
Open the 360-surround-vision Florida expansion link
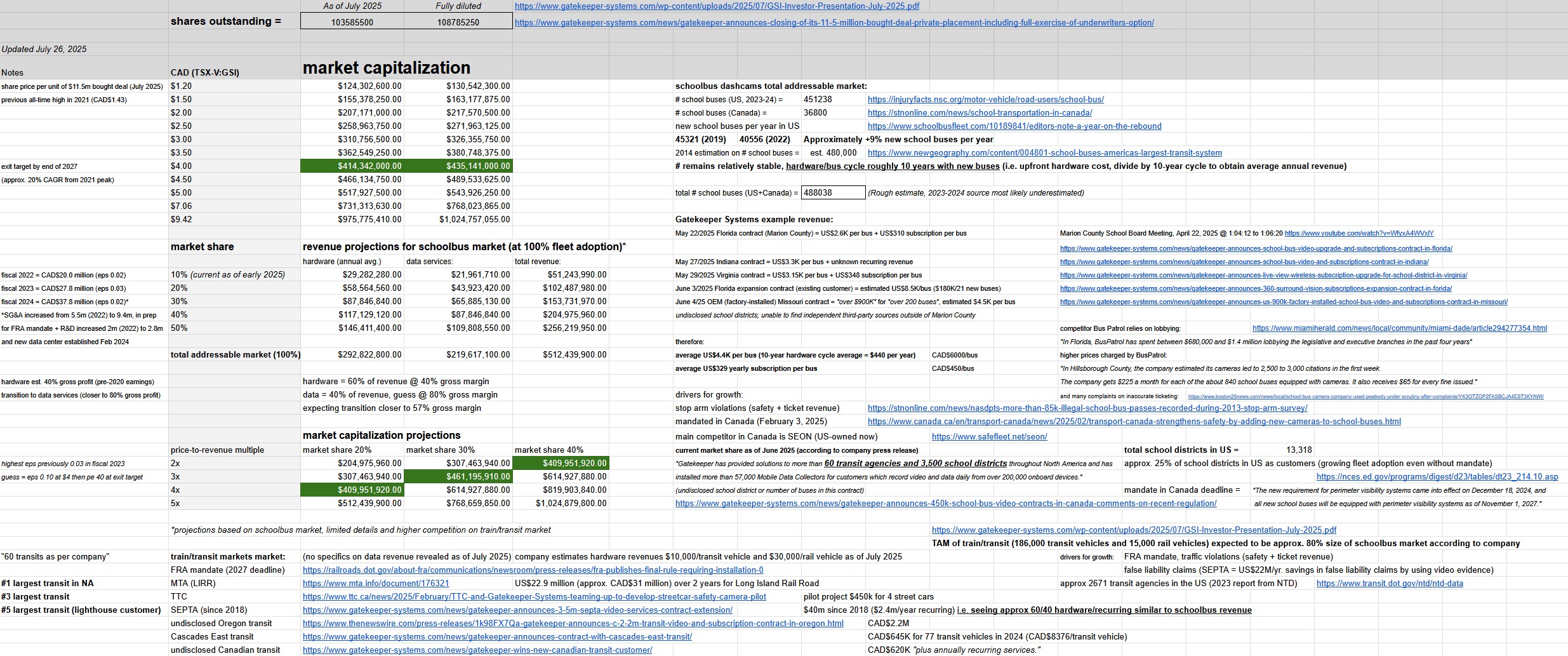[x=1256, y=289]
